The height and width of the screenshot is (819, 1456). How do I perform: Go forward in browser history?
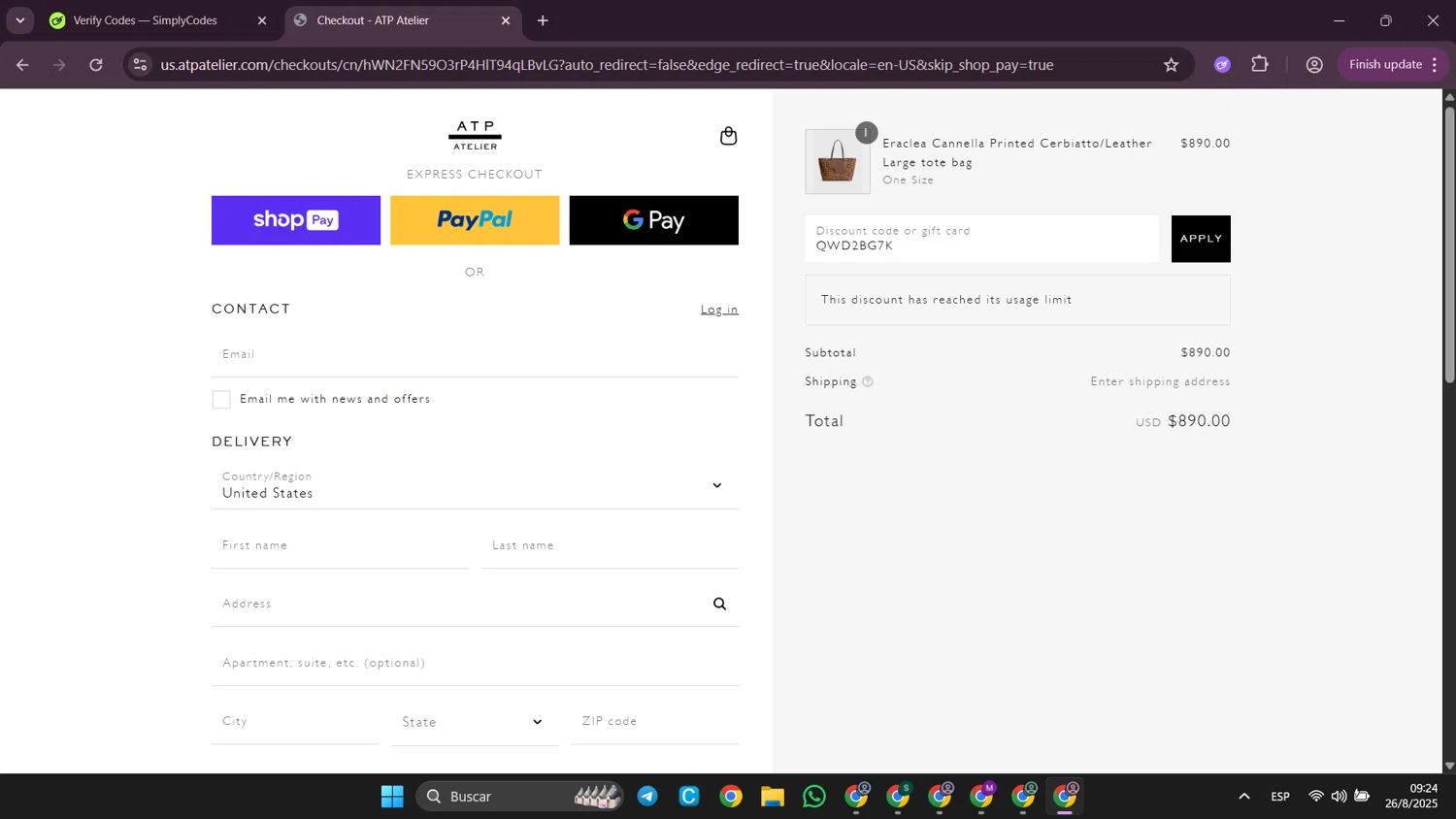pyautogui.click(x=59, y=65)
